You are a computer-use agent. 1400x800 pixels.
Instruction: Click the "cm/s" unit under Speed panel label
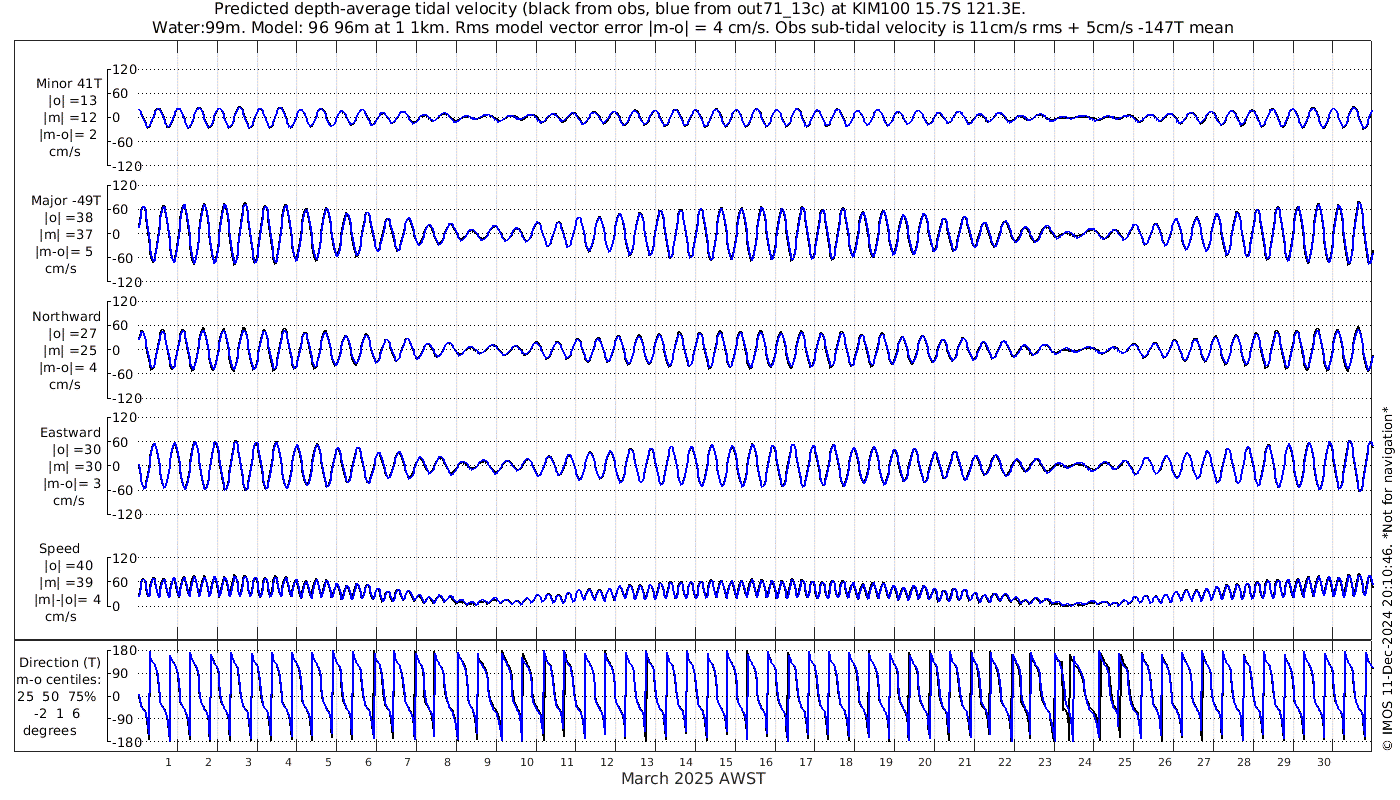[60, 617]
